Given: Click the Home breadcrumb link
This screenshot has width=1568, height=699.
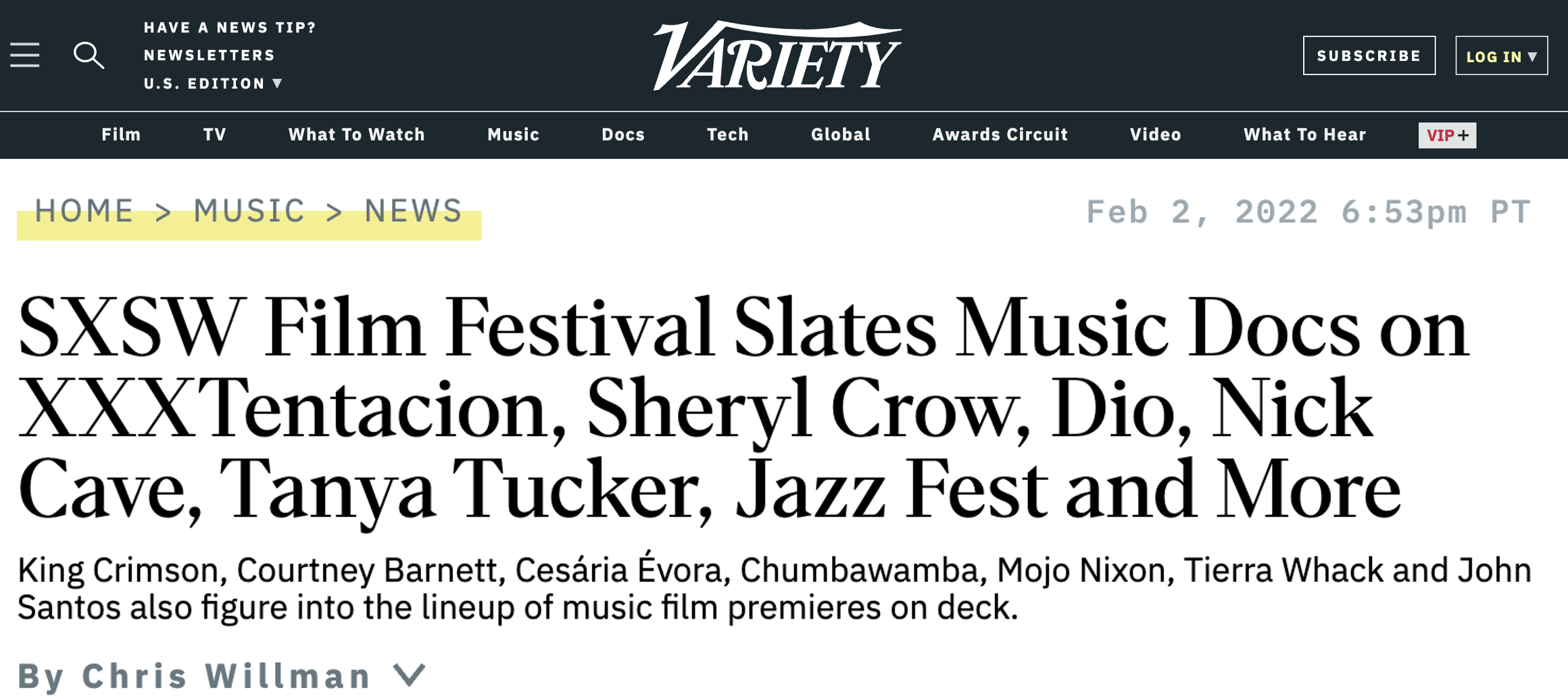Looking at the screenshot, I should 84,211.
